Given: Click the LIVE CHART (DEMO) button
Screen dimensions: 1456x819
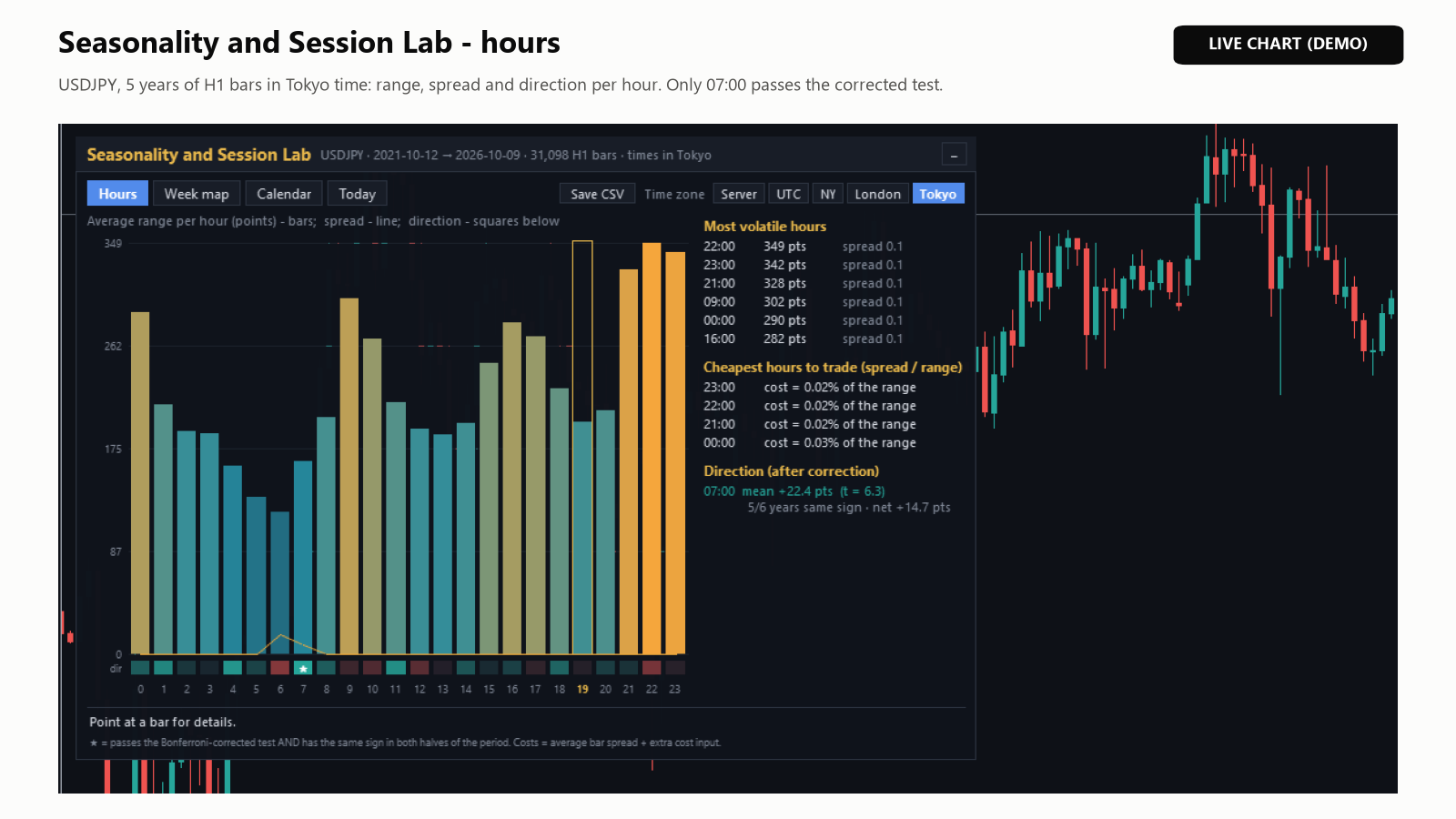Looking at the screenshot, I should (x=1288, y=45).
